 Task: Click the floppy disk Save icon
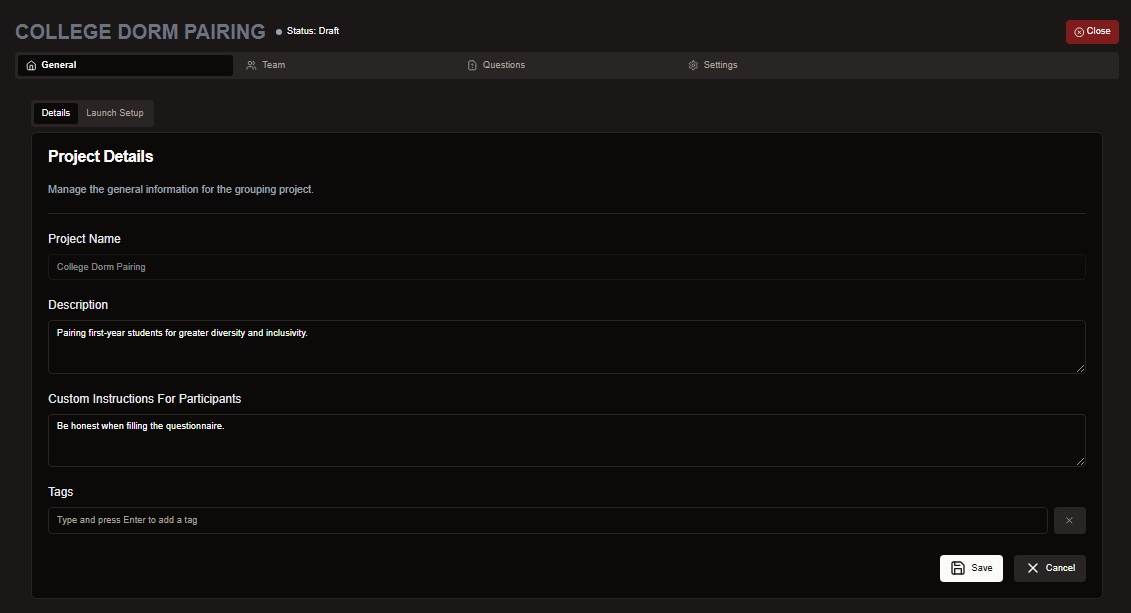pos(958,568)
